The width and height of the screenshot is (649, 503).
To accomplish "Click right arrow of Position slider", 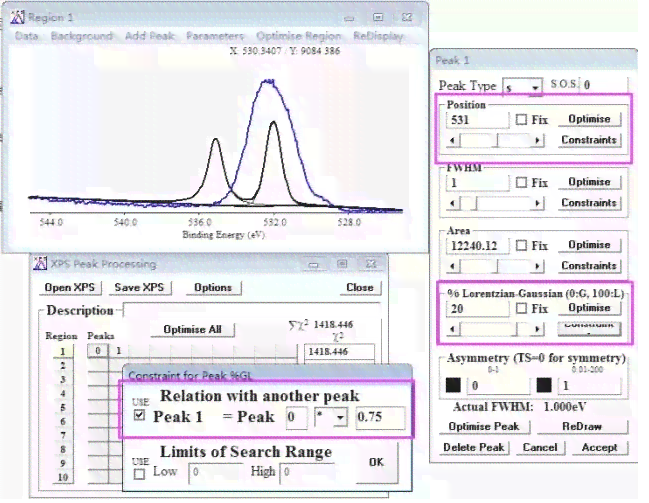I will pos(537,141).
